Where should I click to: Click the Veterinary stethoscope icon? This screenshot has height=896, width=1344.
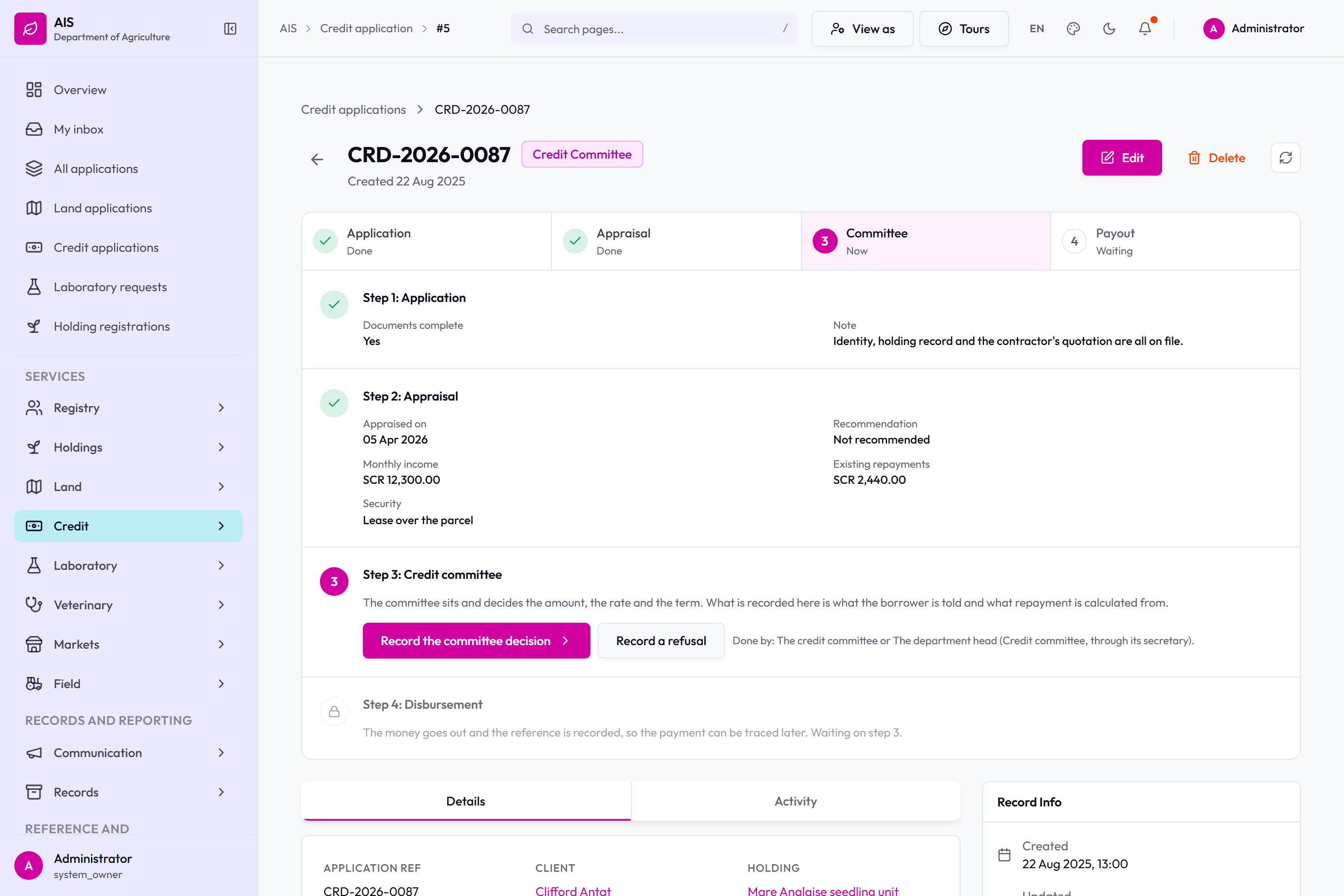34,605
